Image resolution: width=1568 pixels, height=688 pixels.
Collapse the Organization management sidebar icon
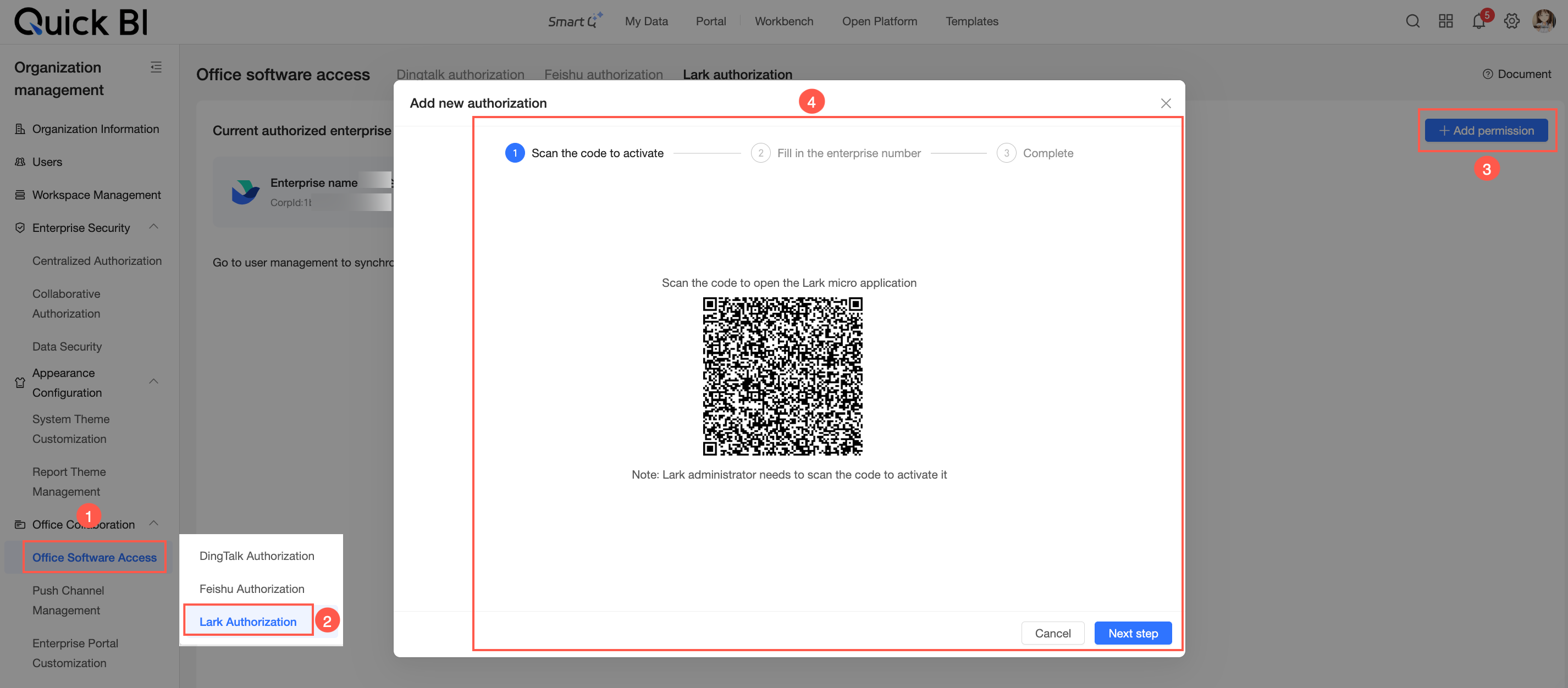156,68
